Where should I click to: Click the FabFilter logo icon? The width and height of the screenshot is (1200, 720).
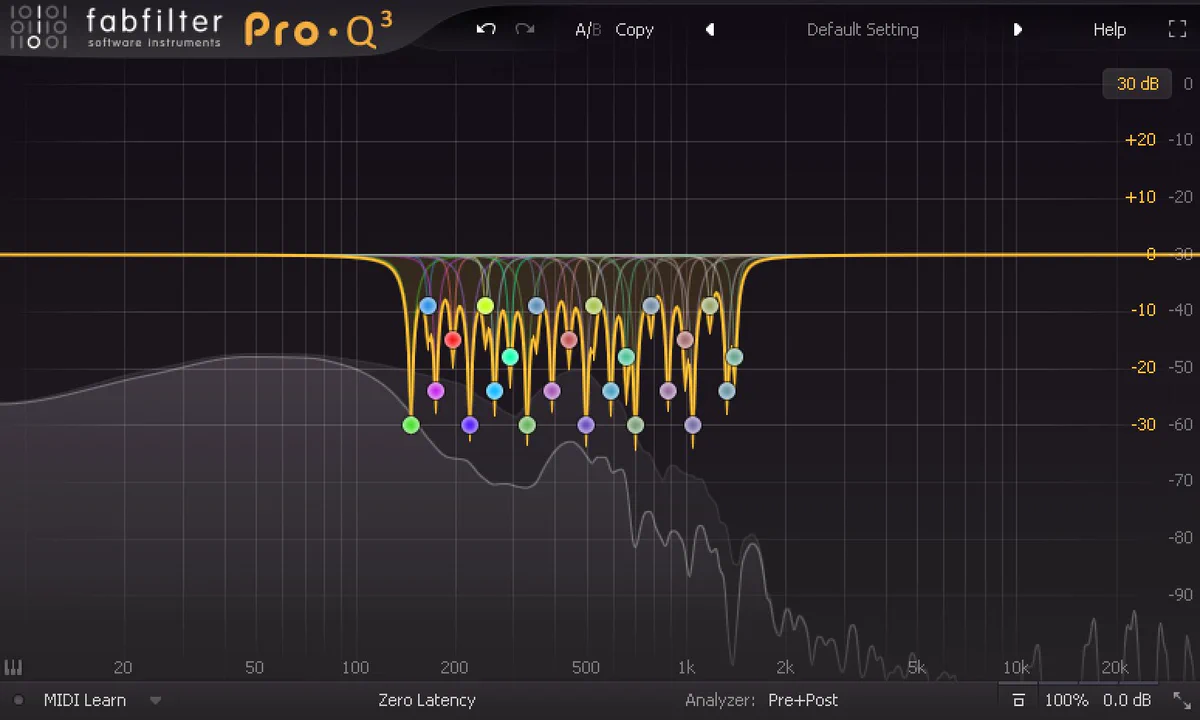coord(38,28)
